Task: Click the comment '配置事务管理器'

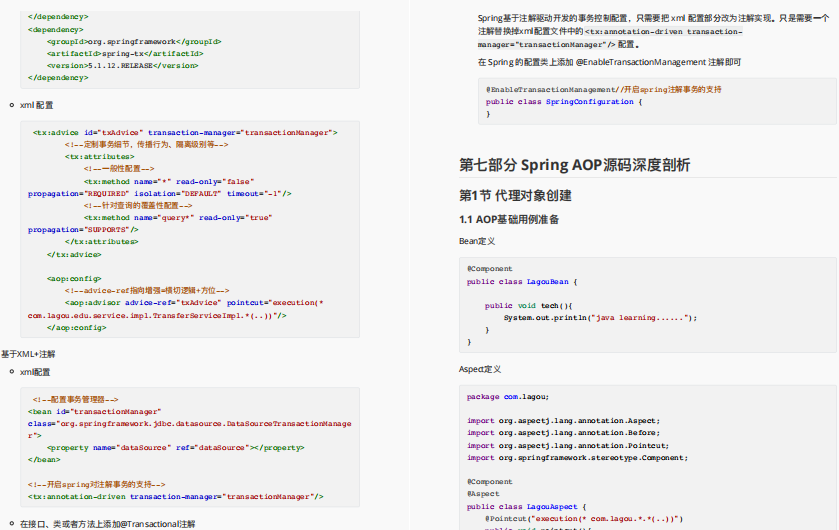Action: (x=75, y=399)
